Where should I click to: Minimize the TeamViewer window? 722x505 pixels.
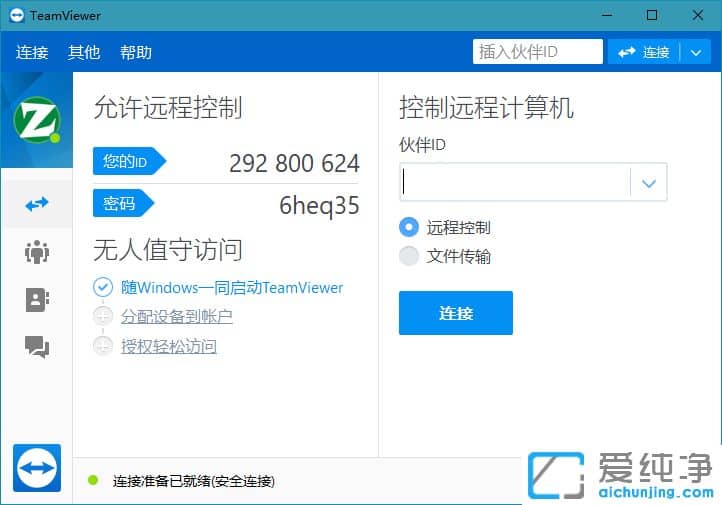pyautogui.click(x=607, y=15)
